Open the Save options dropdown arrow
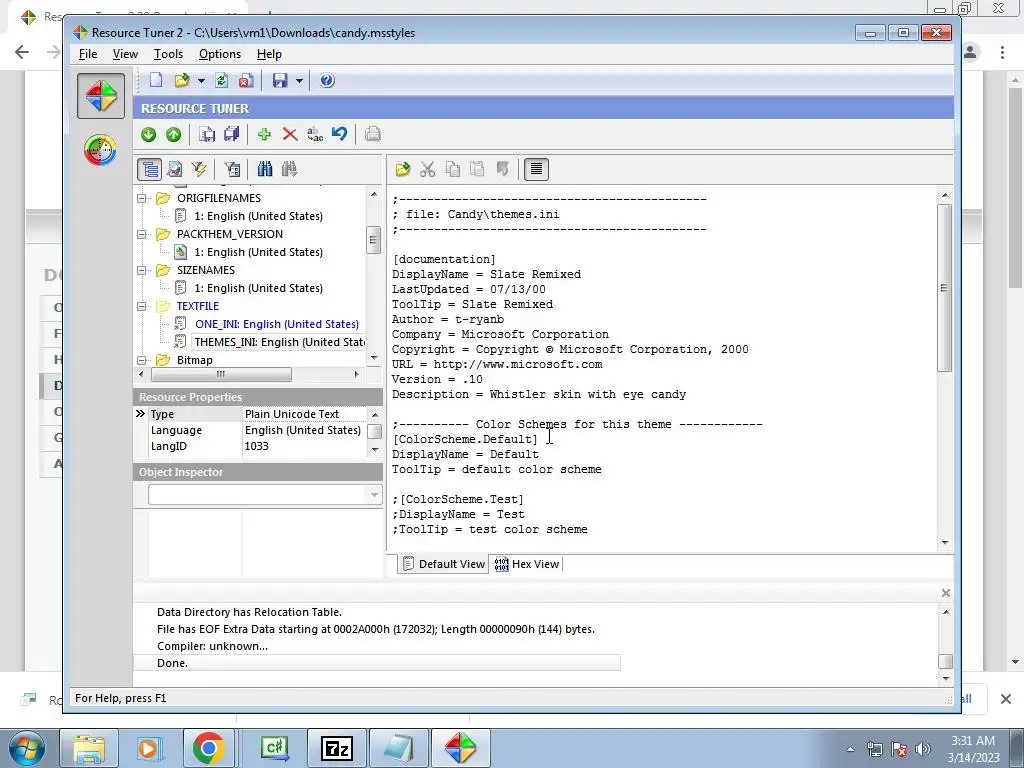This screenshot has width=1024, height=768. (299, 80)
